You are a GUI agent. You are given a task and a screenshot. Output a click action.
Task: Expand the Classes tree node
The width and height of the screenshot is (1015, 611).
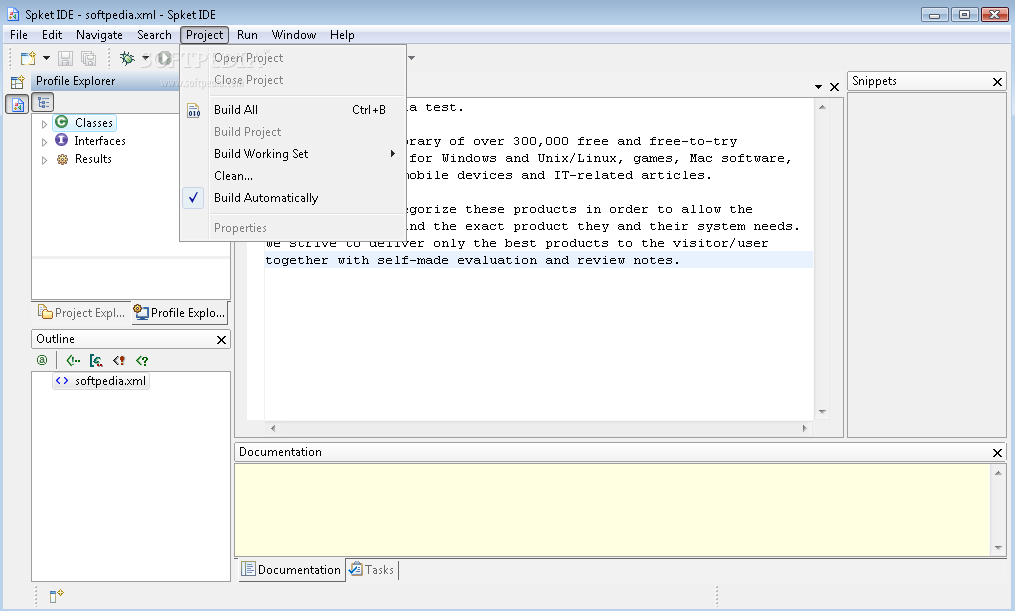point(44,124)
